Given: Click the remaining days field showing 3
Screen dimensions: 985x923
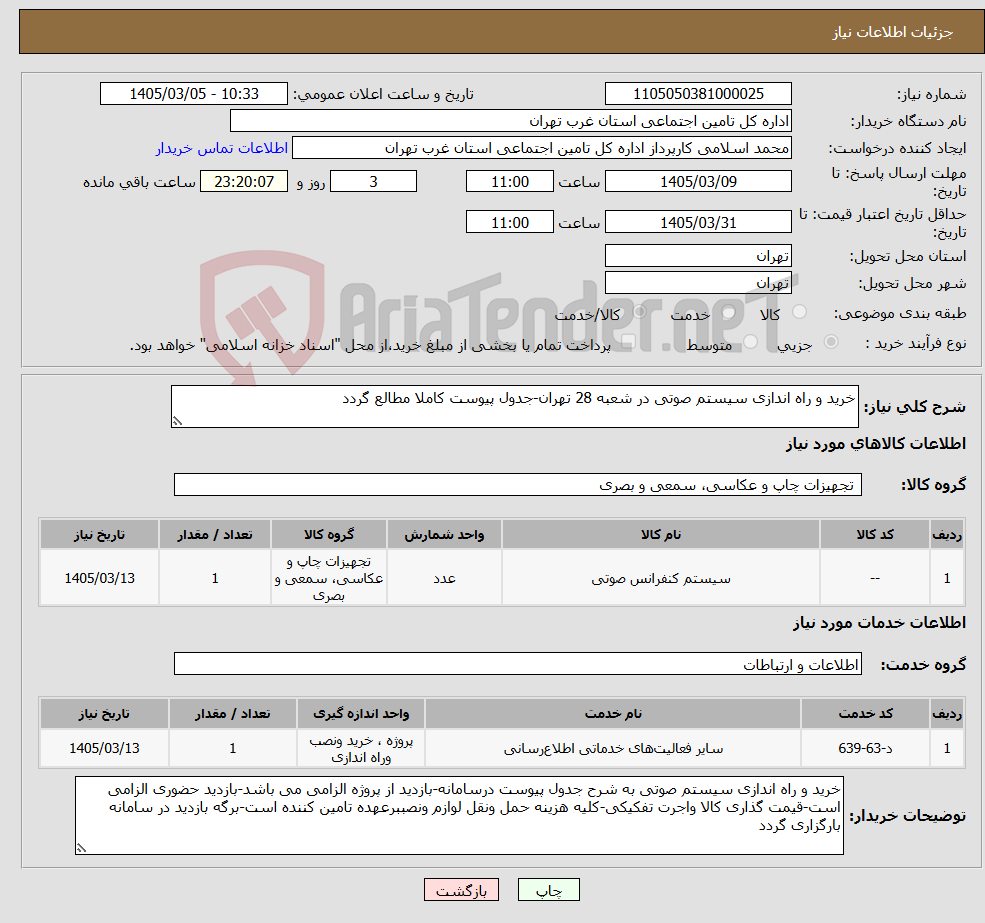Looking at the screenshot, I should (373, 182).
